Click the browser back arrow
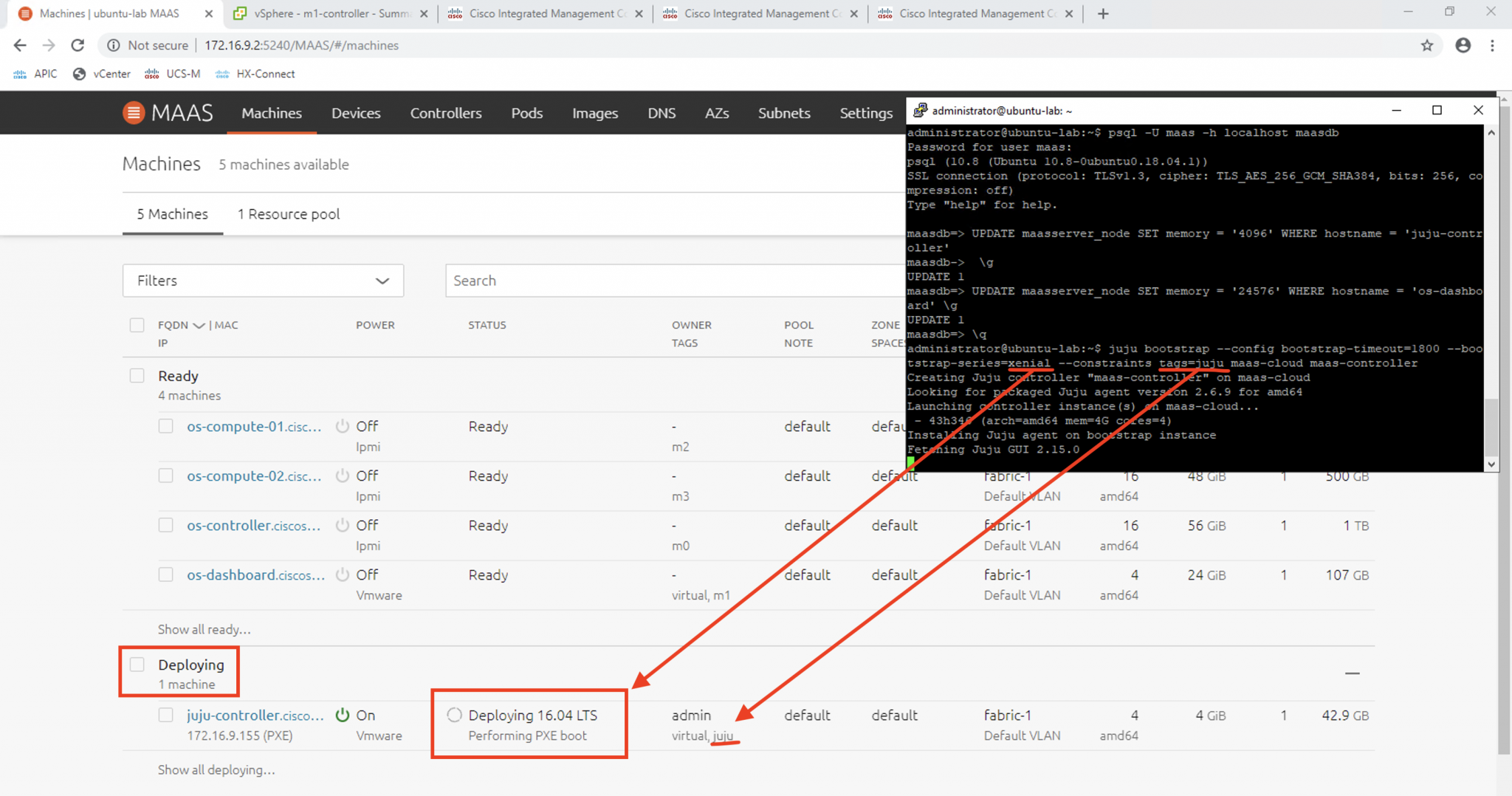The width and height of the screenshot is (1512, 796). (x=20, y=45)
